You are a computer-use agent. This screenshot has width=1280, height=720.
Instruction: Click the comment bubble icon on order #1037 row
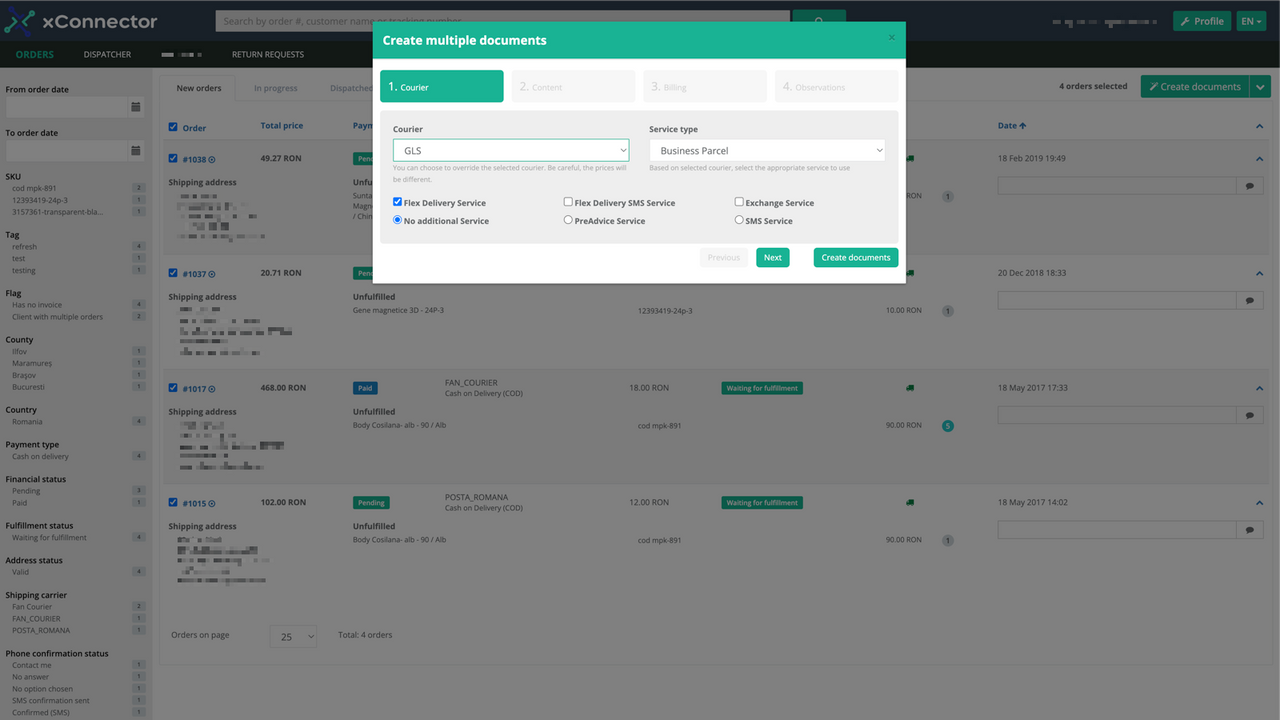pyautogui.click(x=1249, y=300)
